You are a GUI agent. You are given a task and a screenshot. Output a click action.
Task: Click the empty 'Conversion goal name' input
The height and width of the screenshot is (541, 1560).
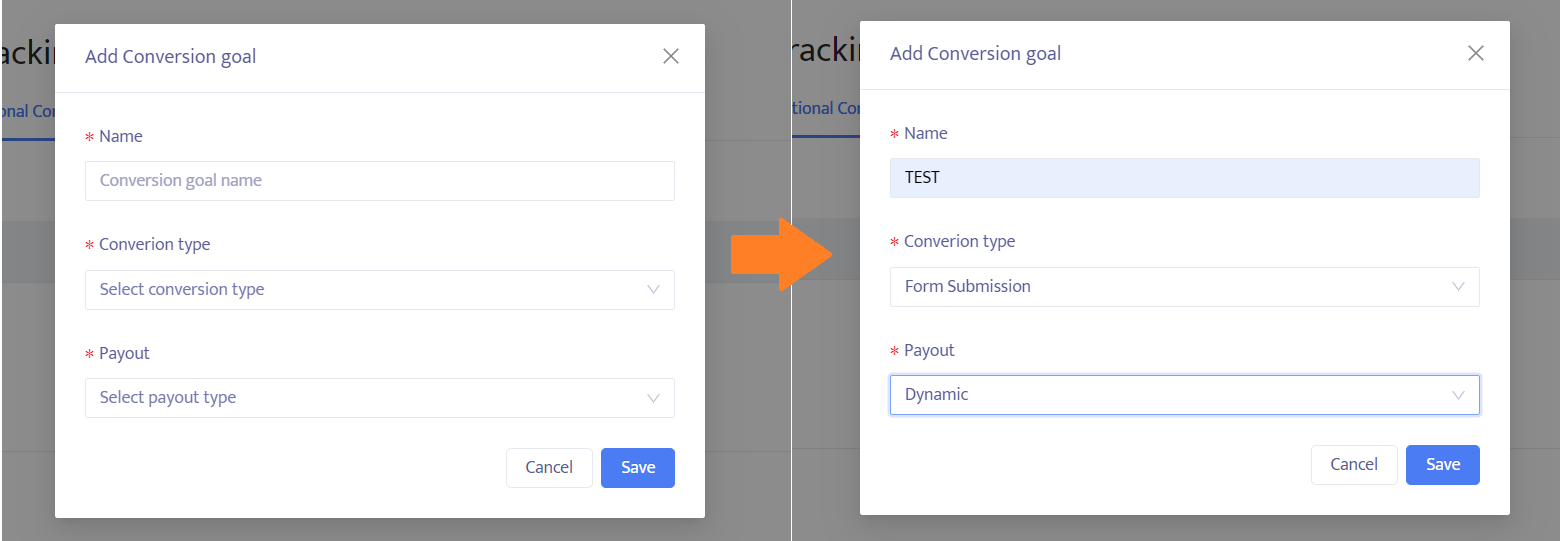(379, 181)
